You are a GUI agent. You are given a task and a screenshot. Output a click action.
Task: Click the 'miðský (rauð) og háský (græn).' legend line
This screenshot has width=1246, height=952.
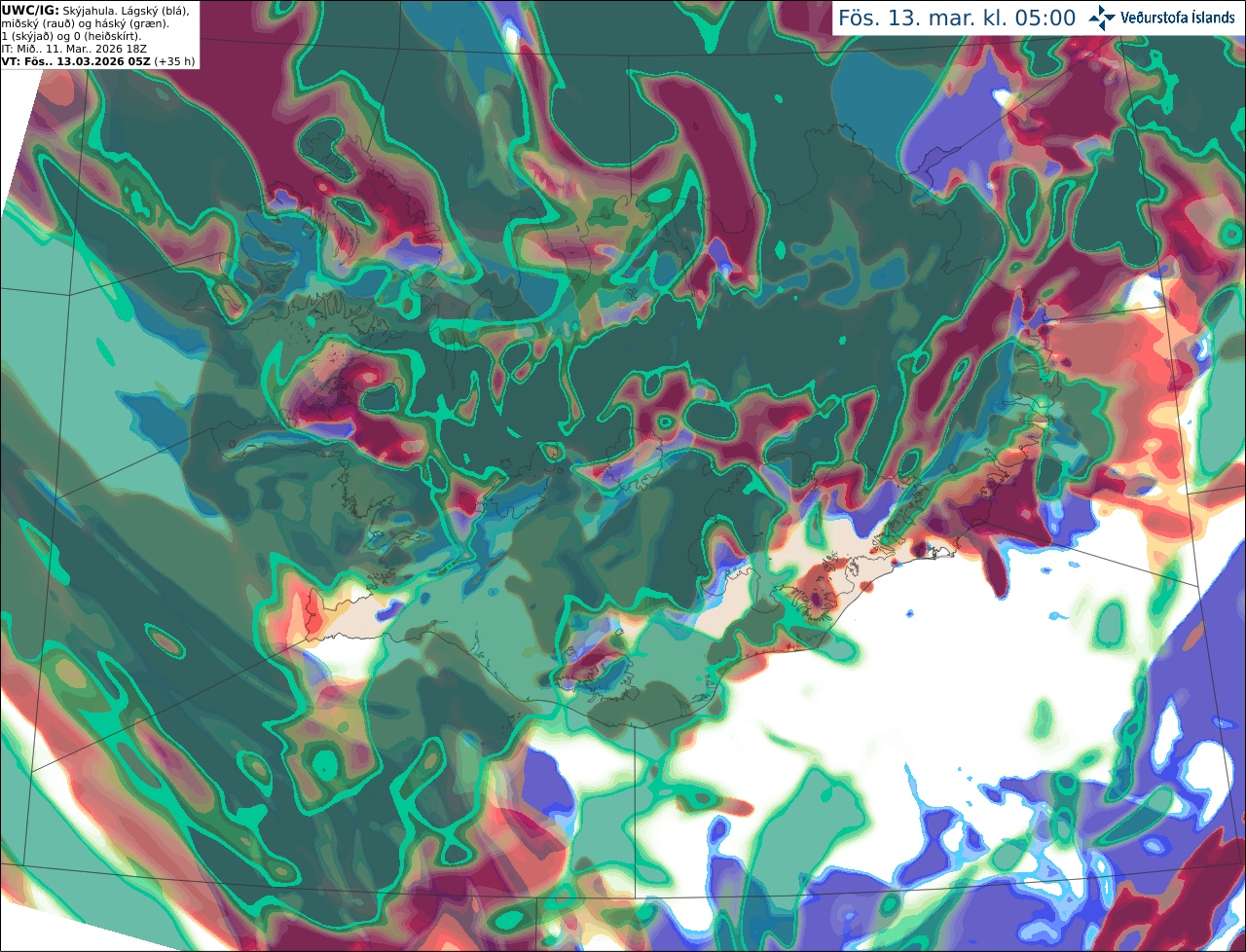tap(85, 23)
